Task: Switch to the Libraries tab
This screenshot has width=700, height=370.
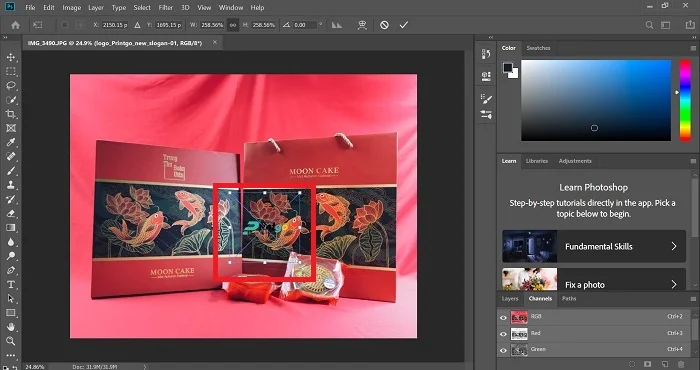Action: tap(537, 161)
